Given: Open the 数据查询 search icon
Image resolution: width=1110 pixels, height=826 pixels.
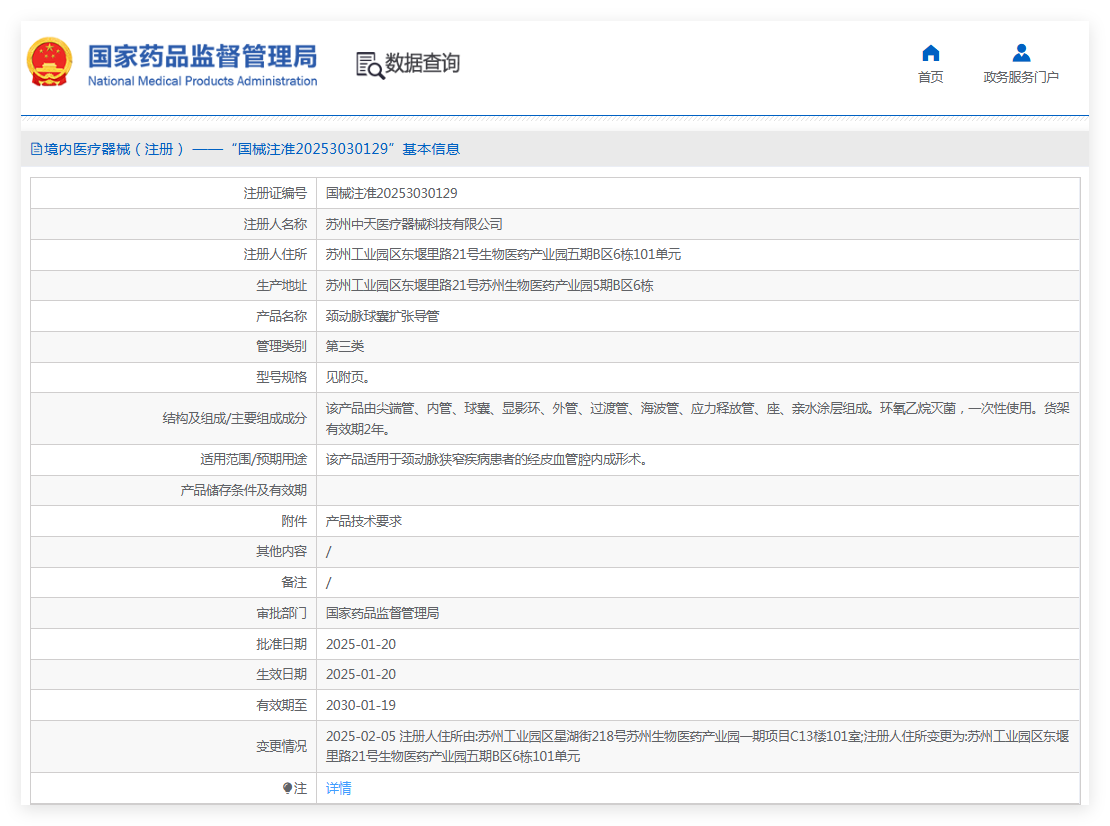Looking at the screenshot, I should 370,65.
